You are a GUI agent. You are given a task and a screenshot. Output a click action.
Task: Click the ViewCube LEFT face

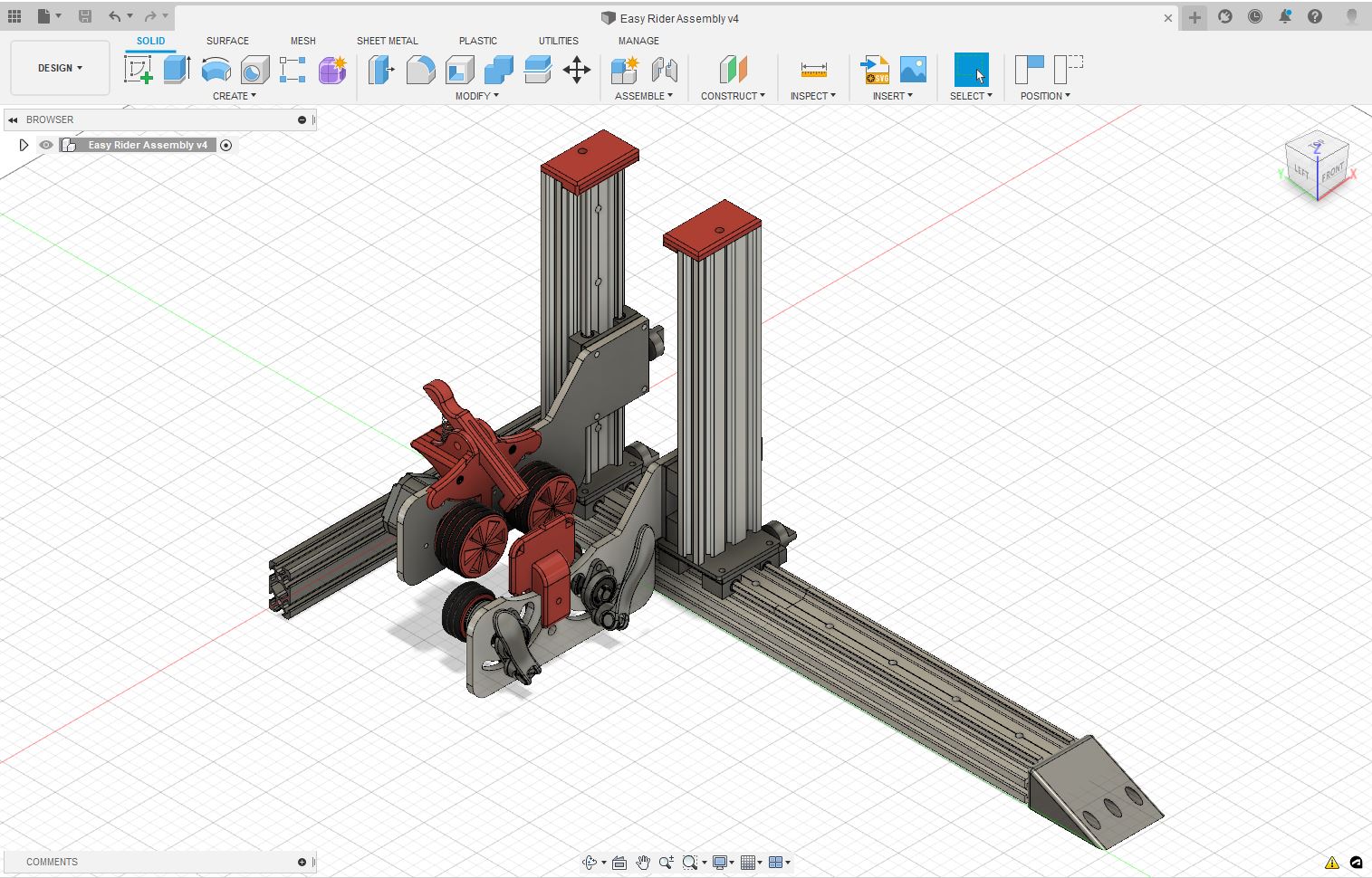(1301, 170)
